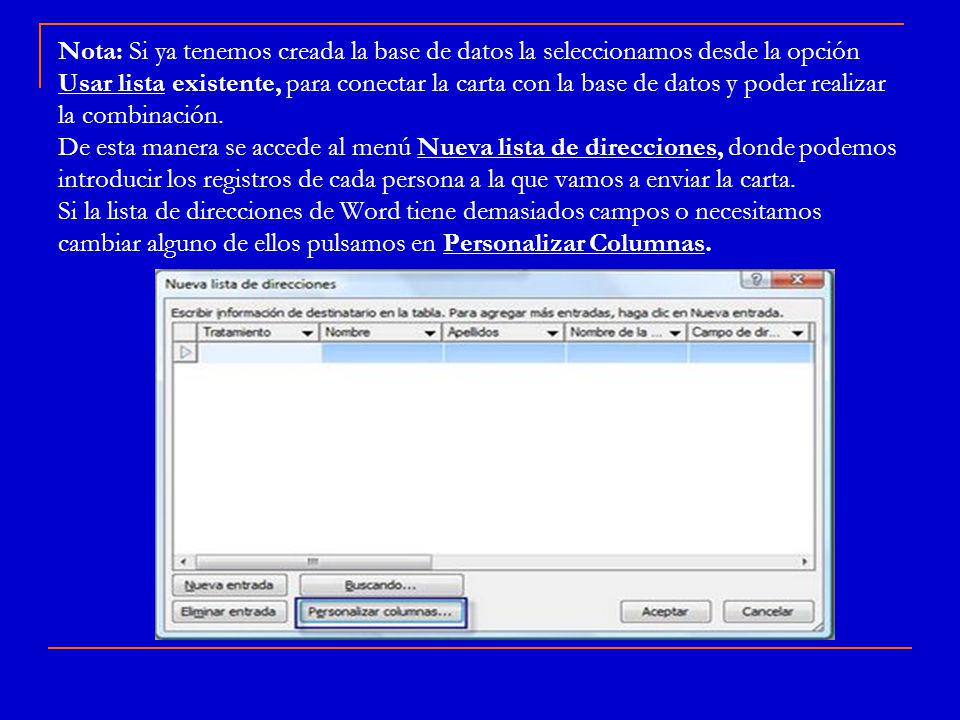The height and width of the screenshot is (720, 960).
Task: Click the empty Apellidos cell in first row
Action: [x=504, y=353]
